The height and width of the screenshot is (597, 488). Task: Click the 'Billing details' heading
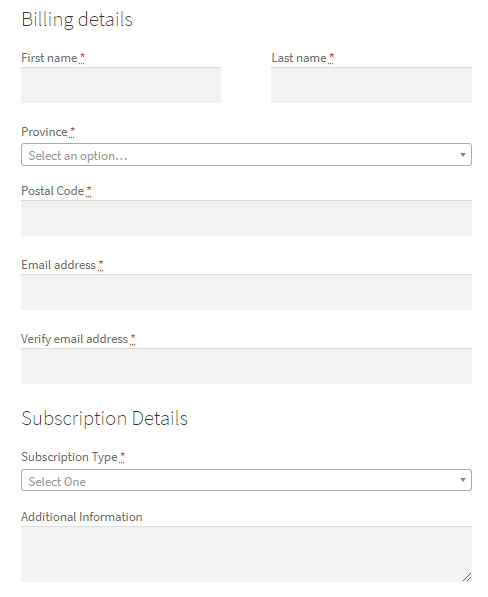pos(77,19)
